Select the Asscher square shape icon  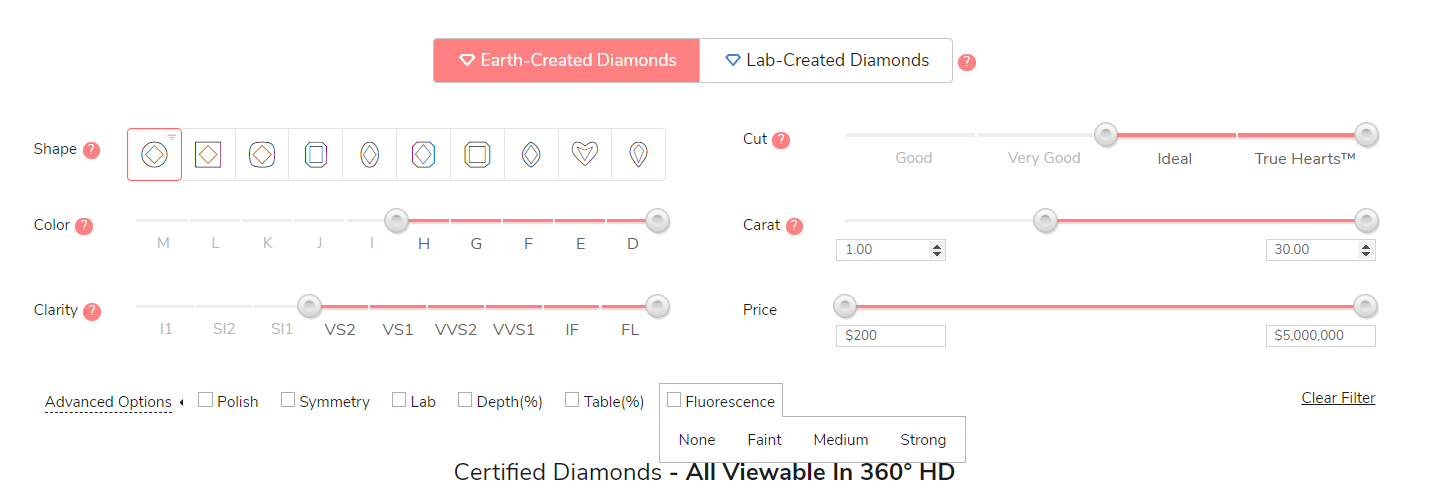[477, 154]
